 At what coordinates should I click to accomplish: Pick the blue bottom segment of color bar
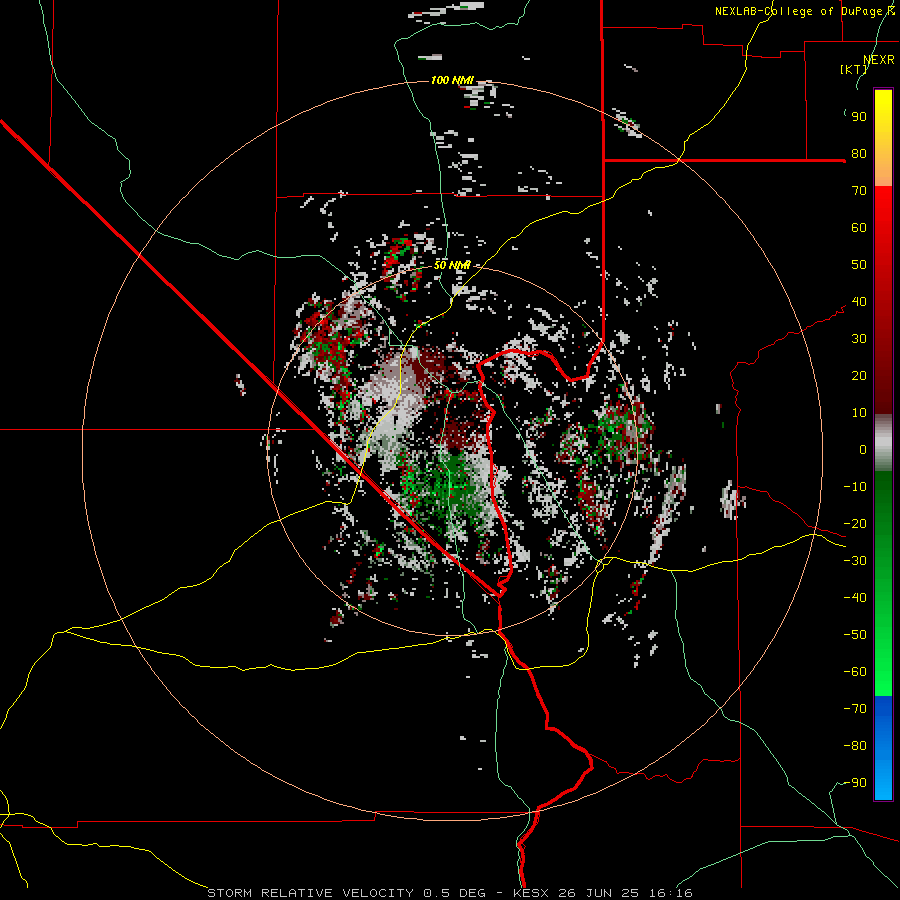(883, 748)
